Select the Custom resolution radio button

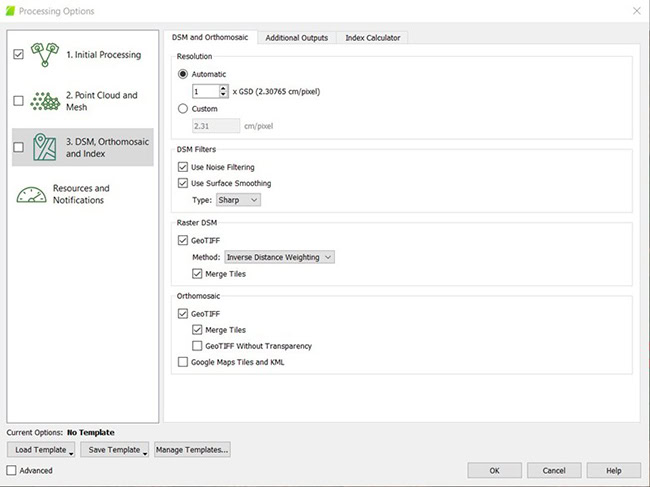click(x=183, y=109)
